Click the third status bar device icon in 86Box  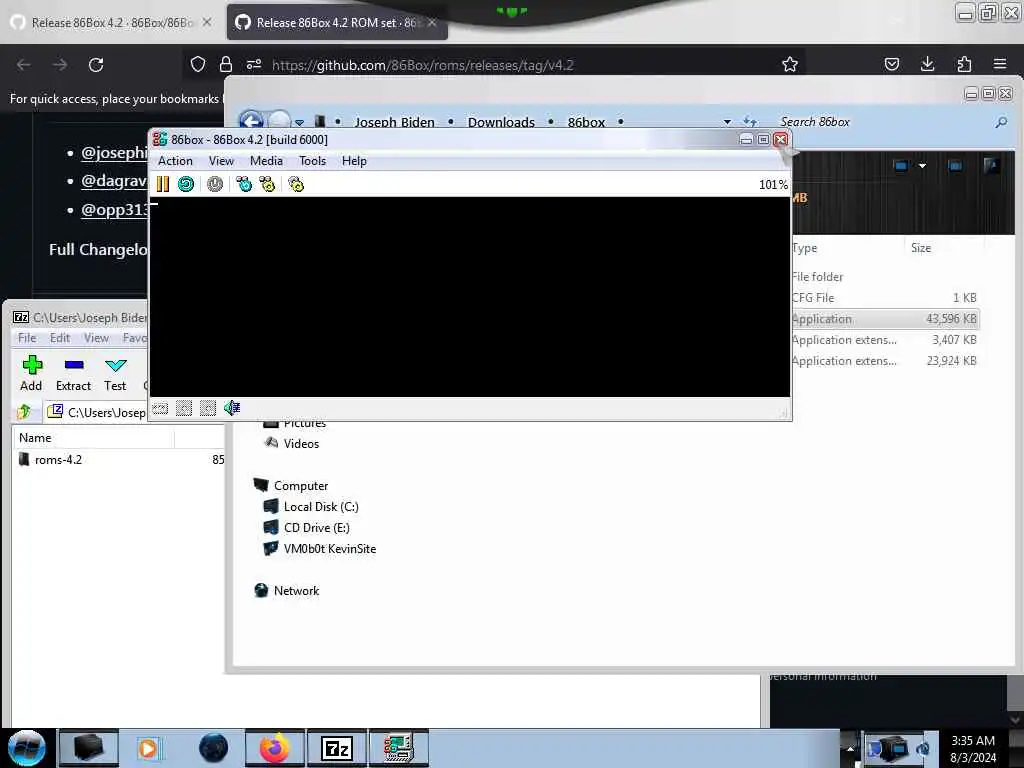208,409
